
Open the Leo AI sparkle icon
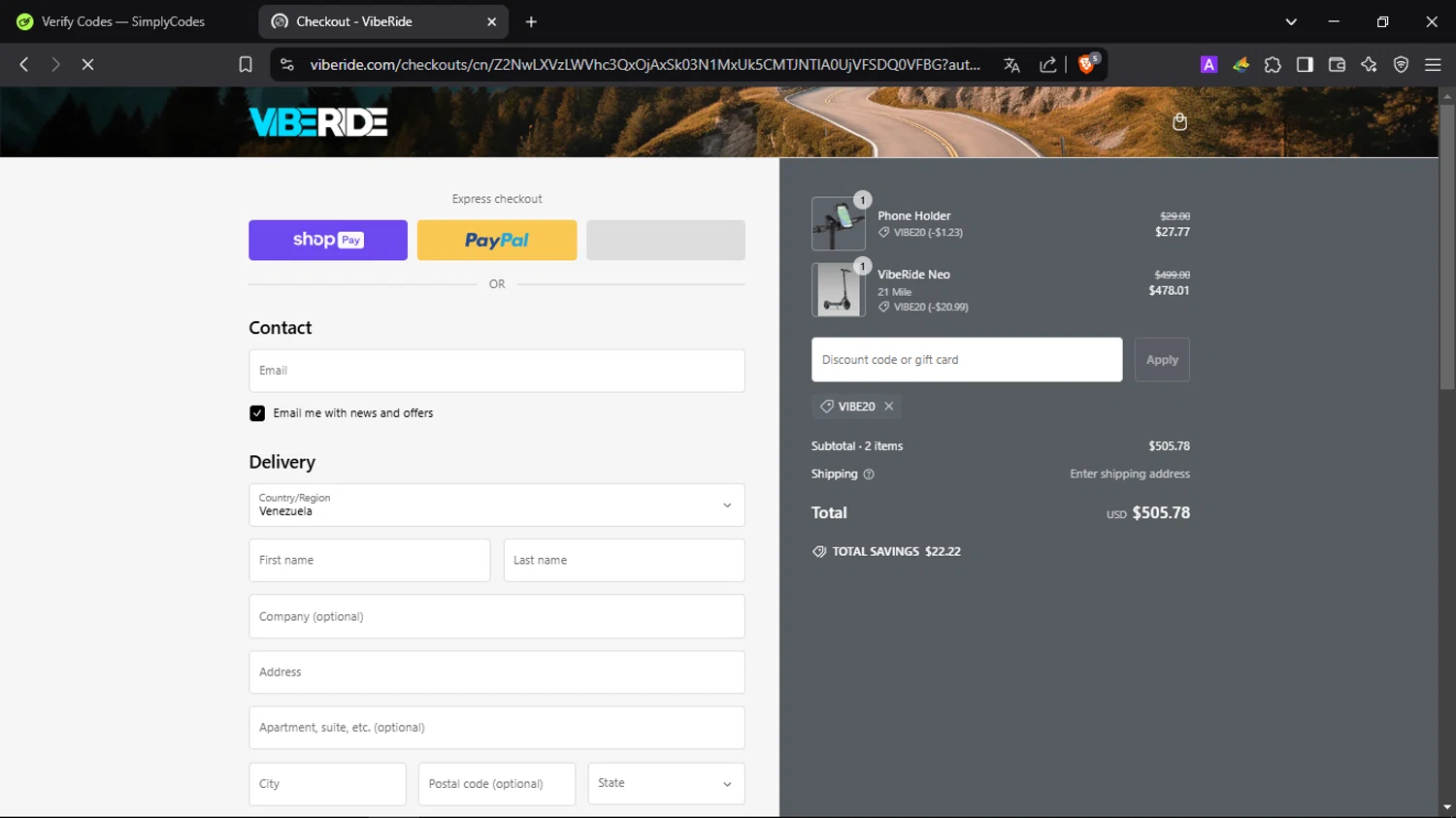[1369, 64]
